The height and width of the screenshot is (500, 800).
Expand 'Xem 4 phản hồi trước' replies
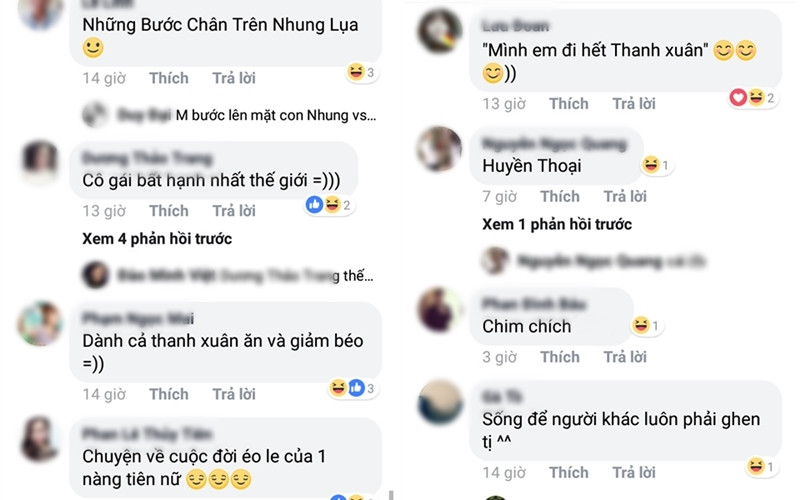pyautogui.click(x=157, y=239)
